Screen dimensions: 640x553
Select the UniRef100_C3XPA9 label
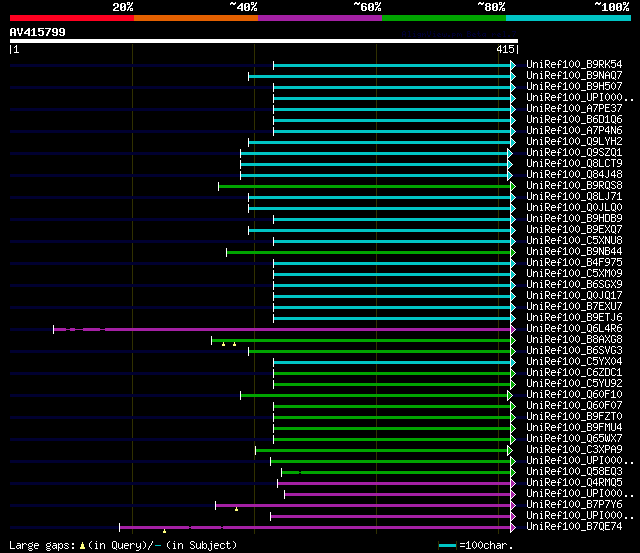(x=574, y=450)
